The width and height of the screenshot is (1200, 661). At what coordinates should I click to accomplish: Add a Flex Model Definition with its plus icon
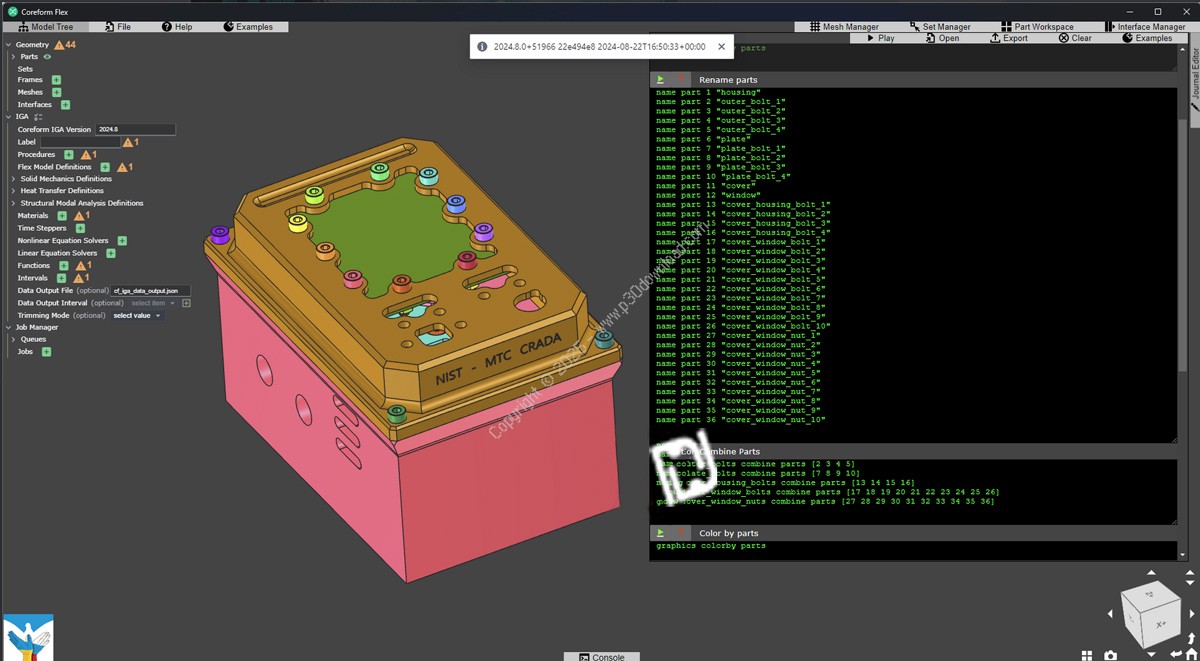click(x=105, y=167)
